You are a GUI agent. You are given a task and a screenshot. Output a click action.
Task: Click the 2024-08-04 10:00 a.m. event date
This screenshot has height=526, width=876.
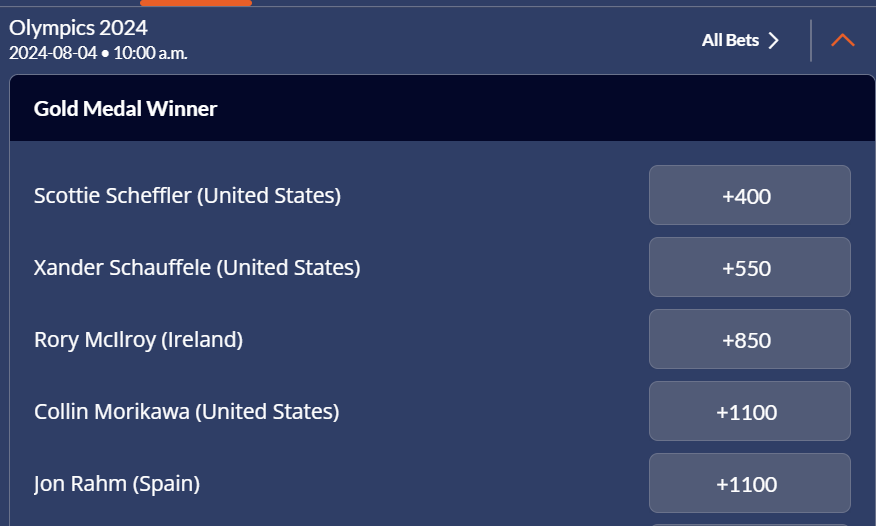click(98, 52)
